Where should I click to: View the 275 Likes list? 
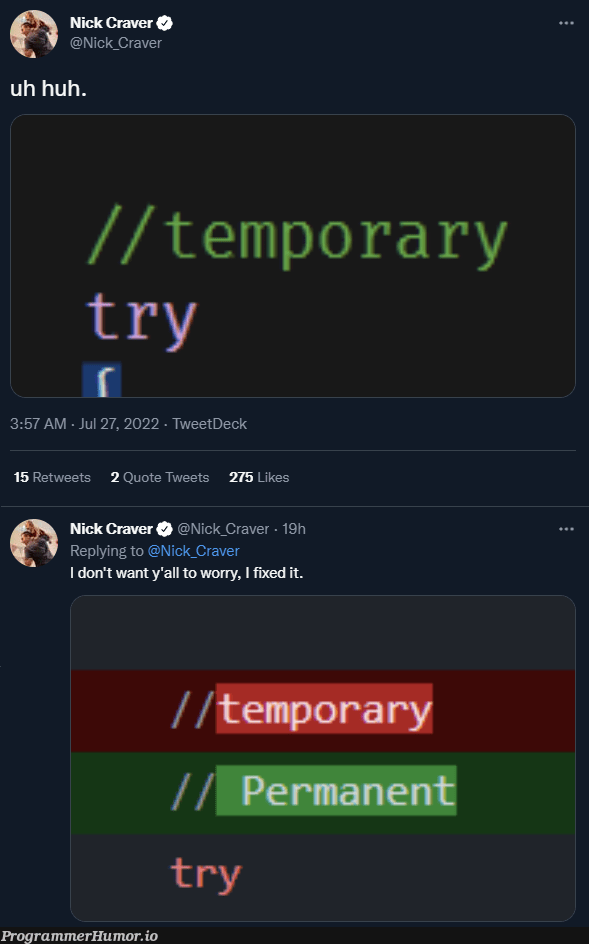coord(259,477)
